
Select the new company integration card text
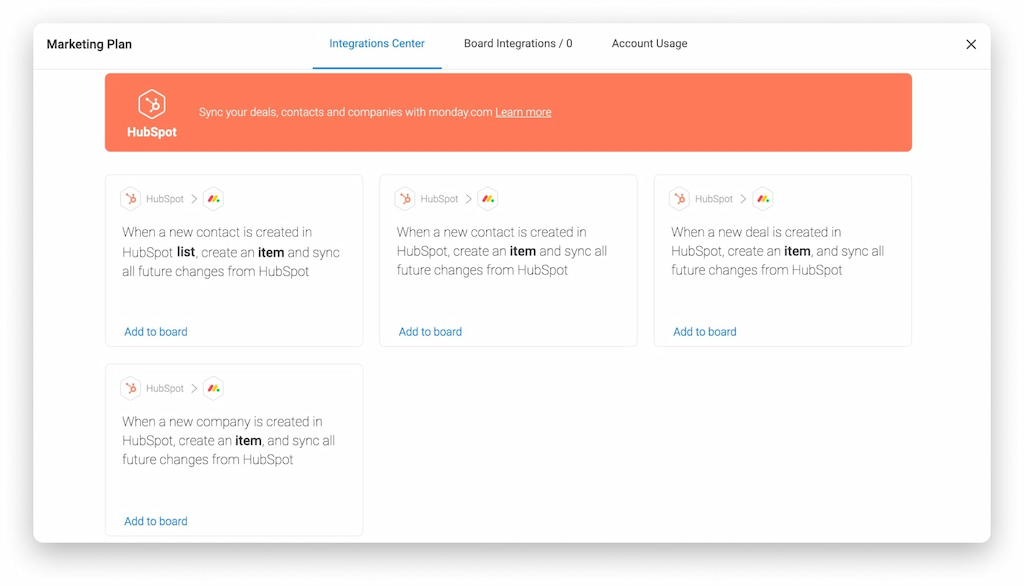point(229,441)
